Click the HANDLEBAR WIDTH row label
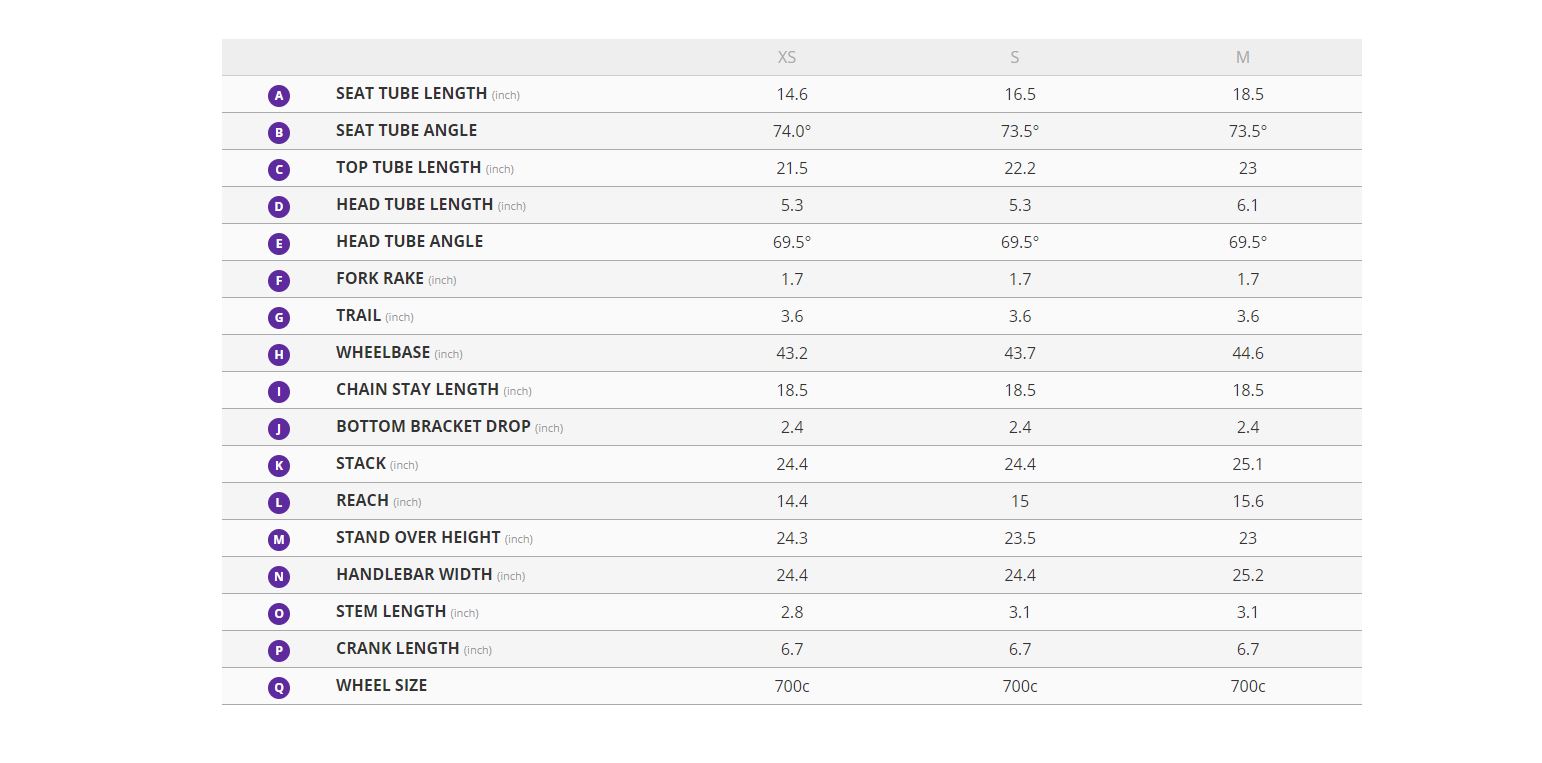This screenshot has width=1542, height=763. click(x=414, y=575)
